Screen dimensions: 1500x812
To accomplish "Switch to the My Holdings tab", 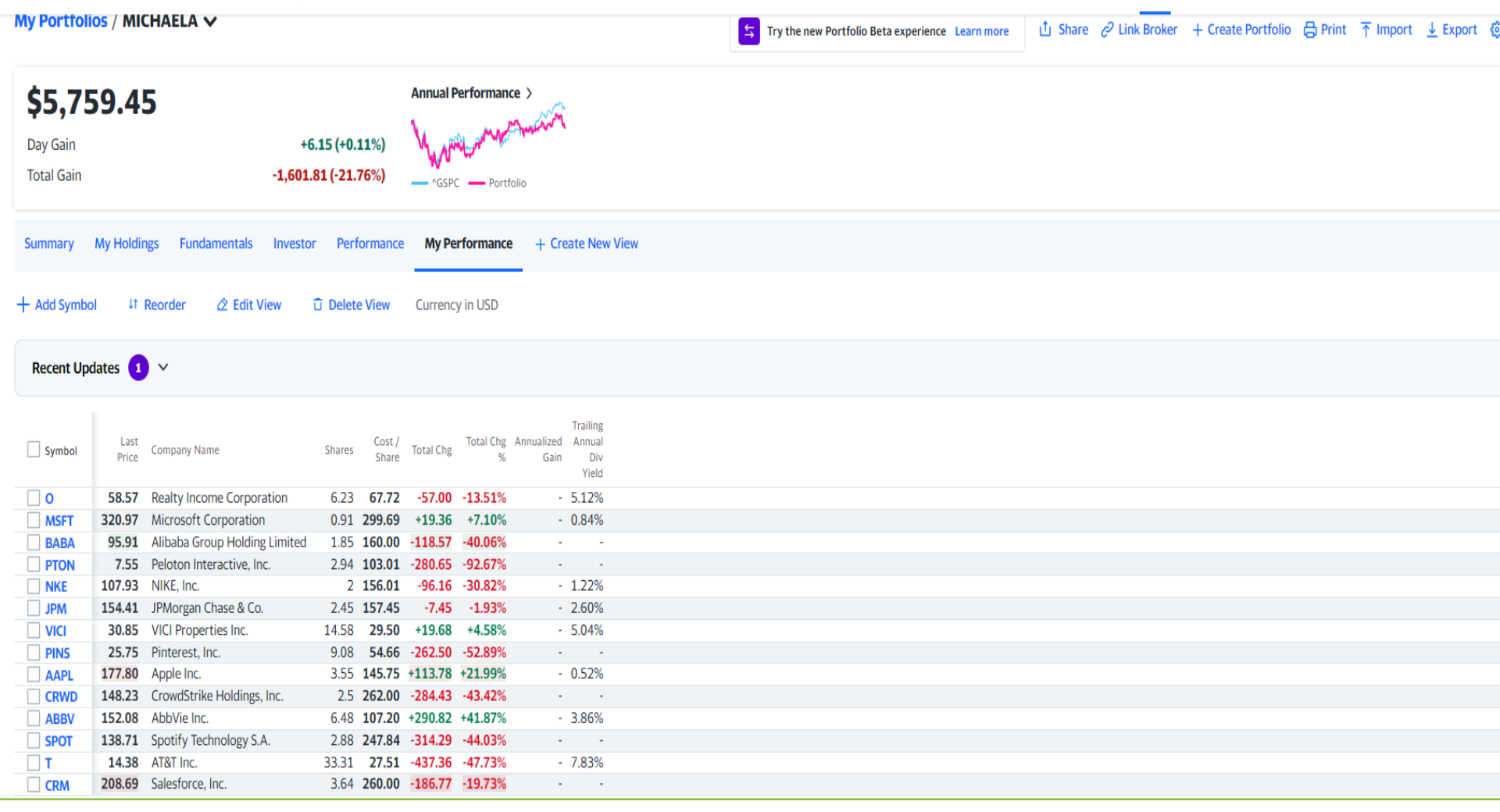I will click(127, 244).
